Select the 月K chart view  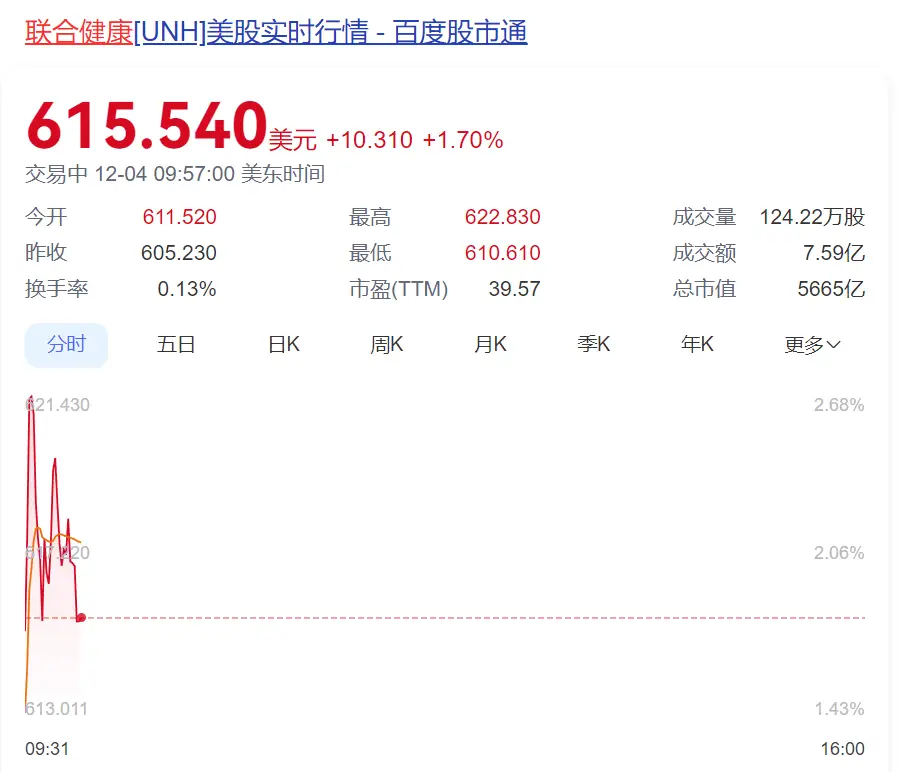[489, 343]
